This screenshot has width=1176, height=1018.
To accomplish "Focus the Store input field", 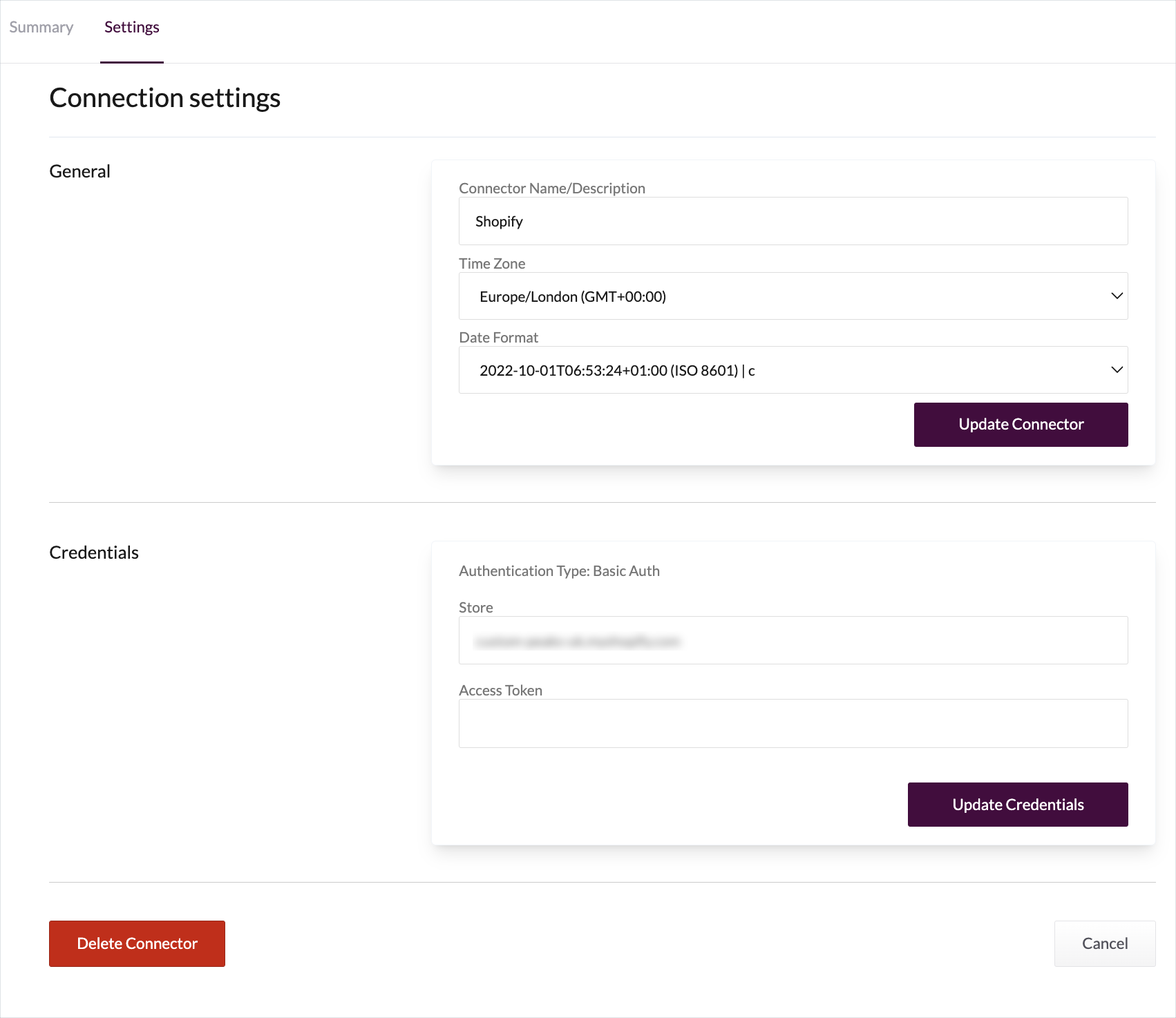I will click(x=793, y=641).
